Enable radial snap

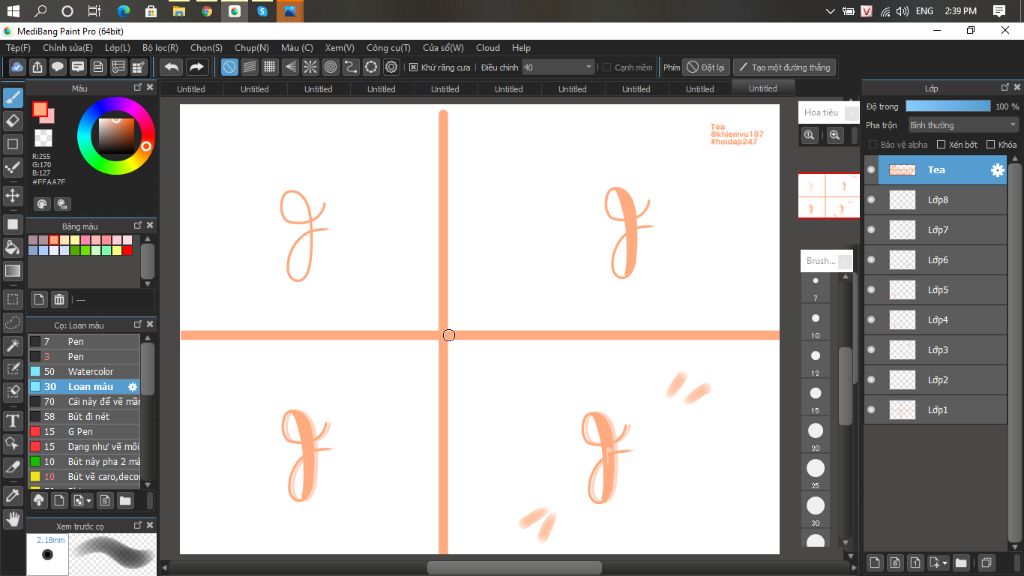click(310, 67)
